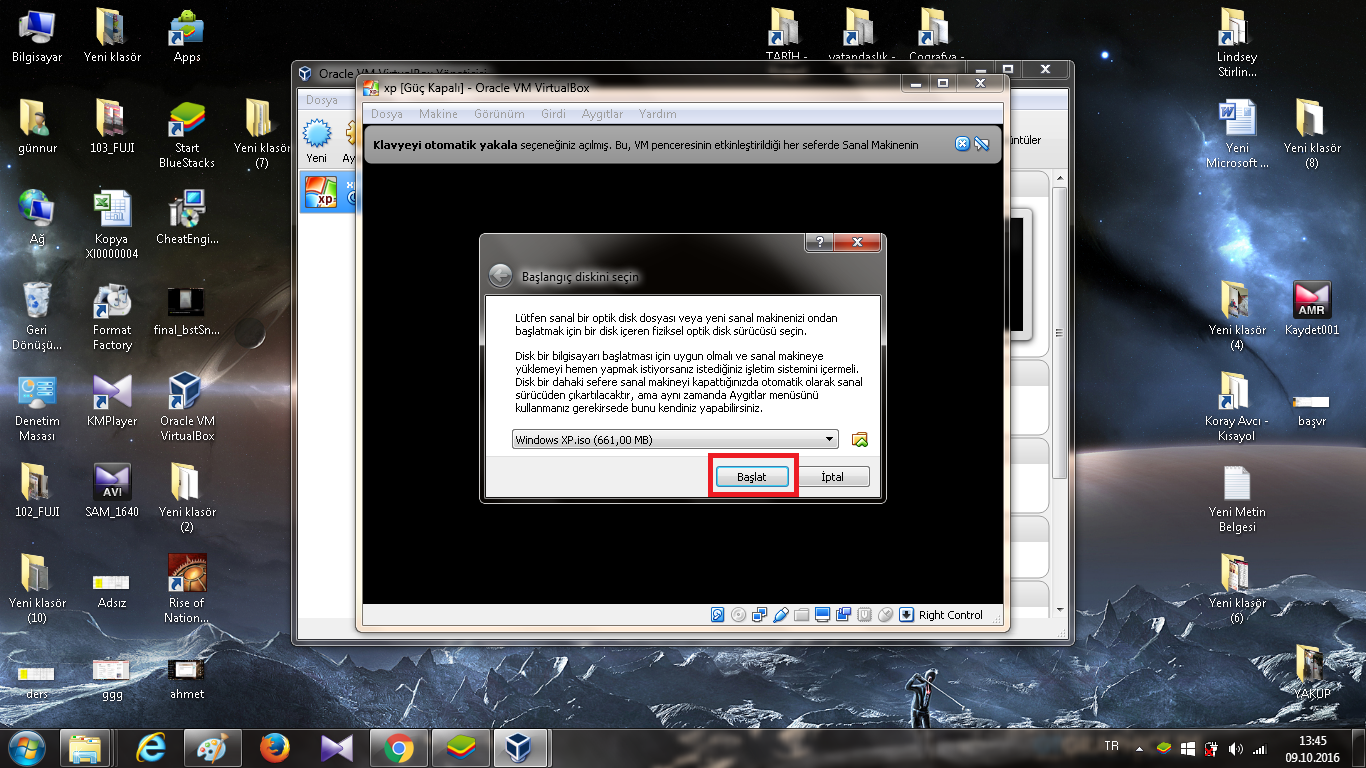Viewport: 1366px width, 768px height.
Task: Select the Format Factory desktop icon
Action: pyautogui.click(x=112, y=316)
